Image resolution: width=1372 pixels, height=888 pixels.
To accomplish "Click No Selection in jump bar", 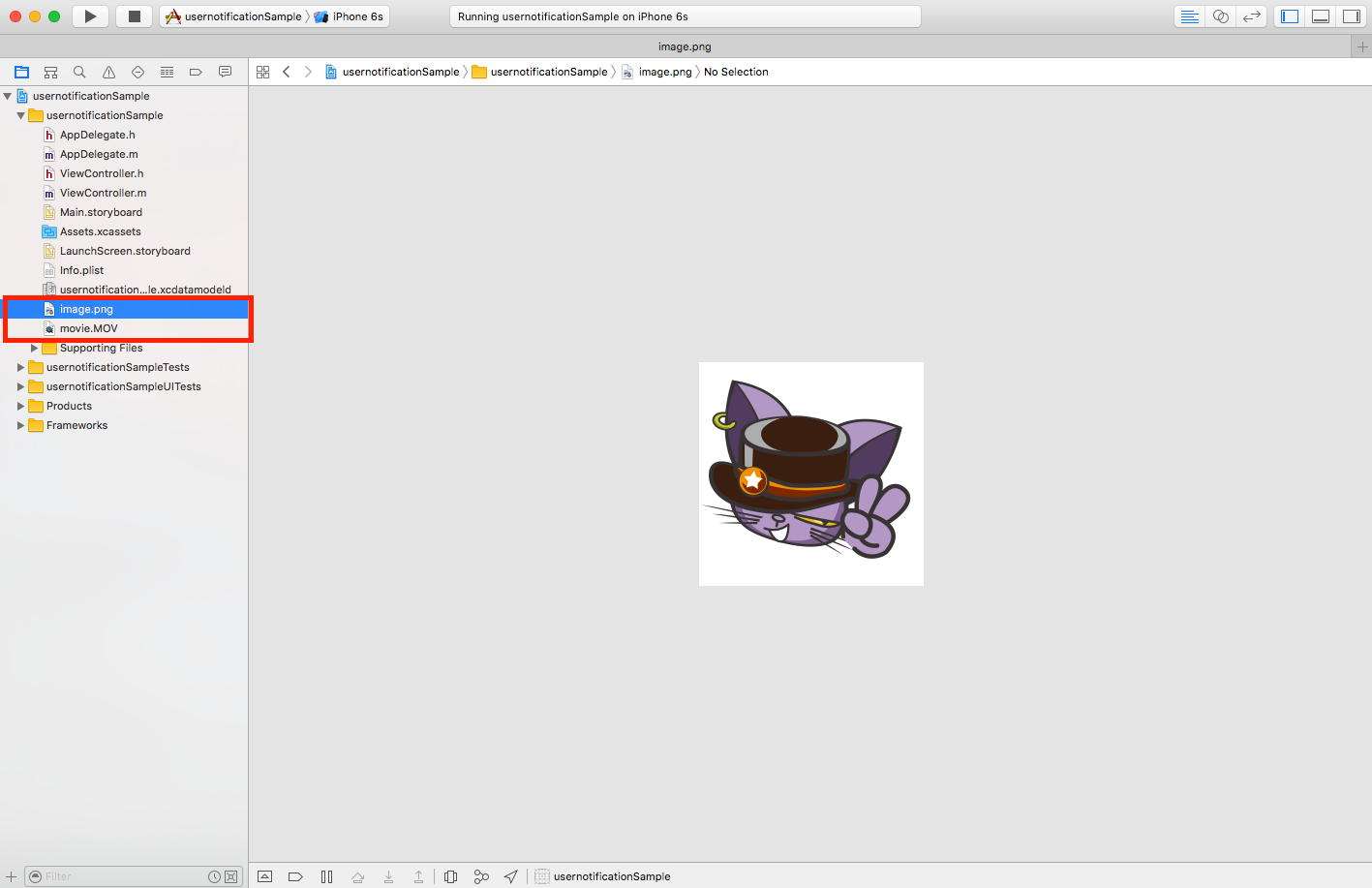I will [736, 72].
